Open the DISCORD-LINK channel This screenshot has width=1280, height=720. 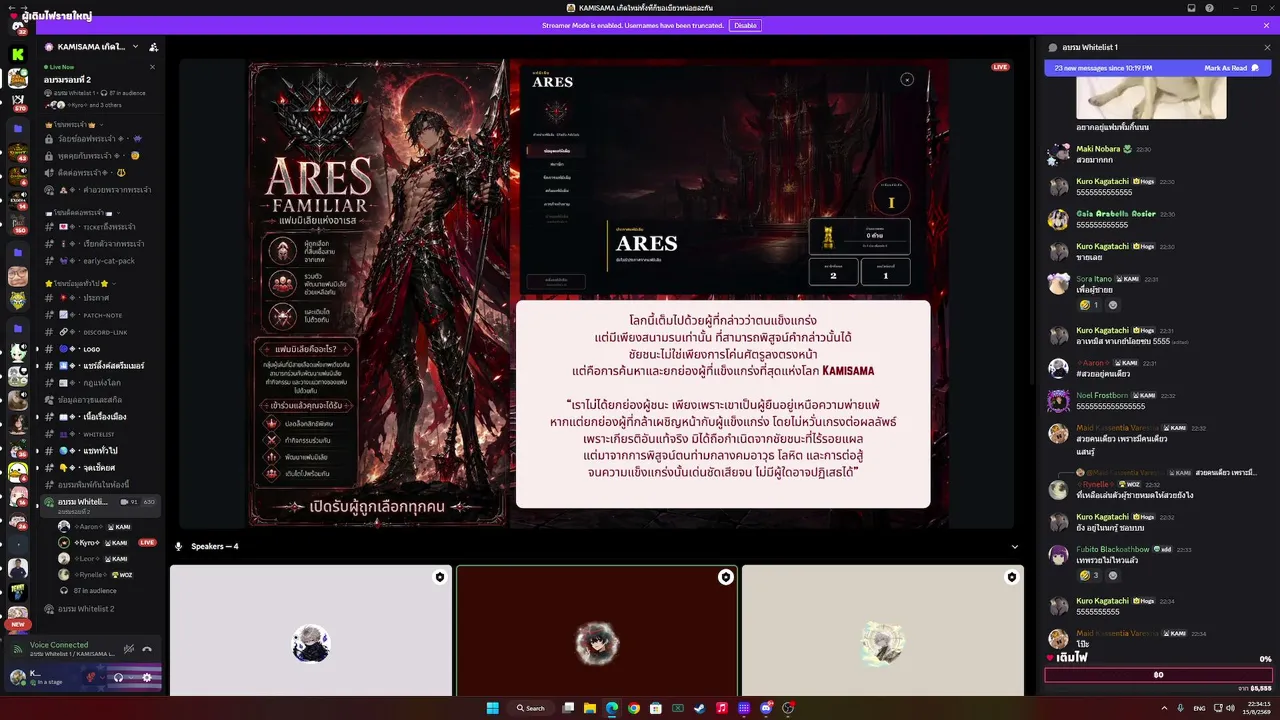click(x=98, y=332)
